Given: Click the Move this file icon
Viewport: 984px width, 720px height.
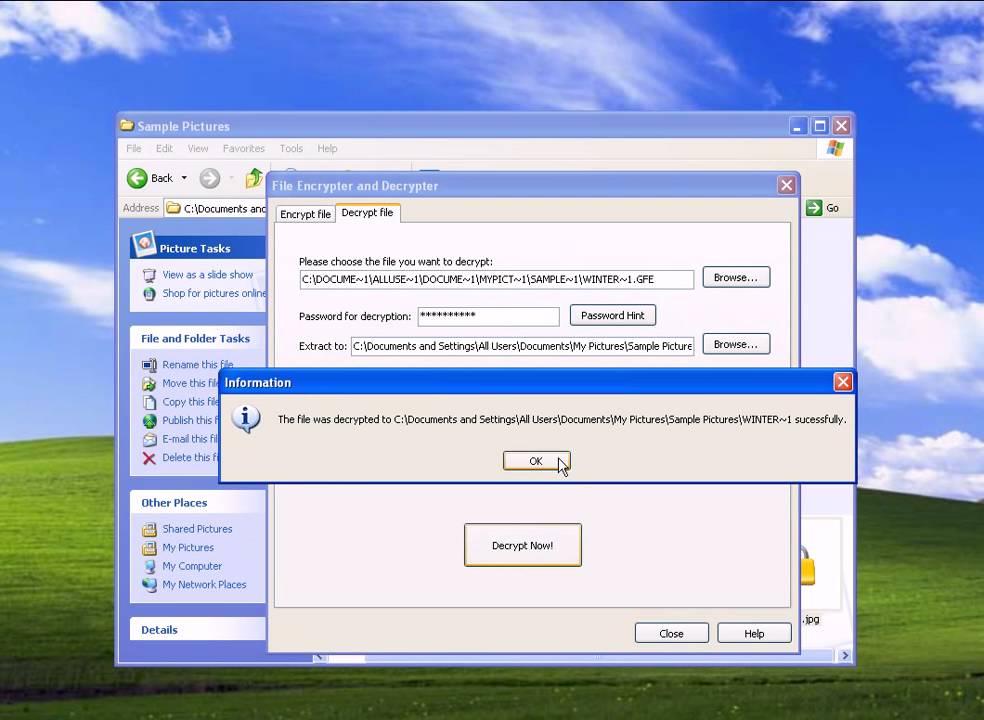Looking at the screenshot, I should [149, 384].
